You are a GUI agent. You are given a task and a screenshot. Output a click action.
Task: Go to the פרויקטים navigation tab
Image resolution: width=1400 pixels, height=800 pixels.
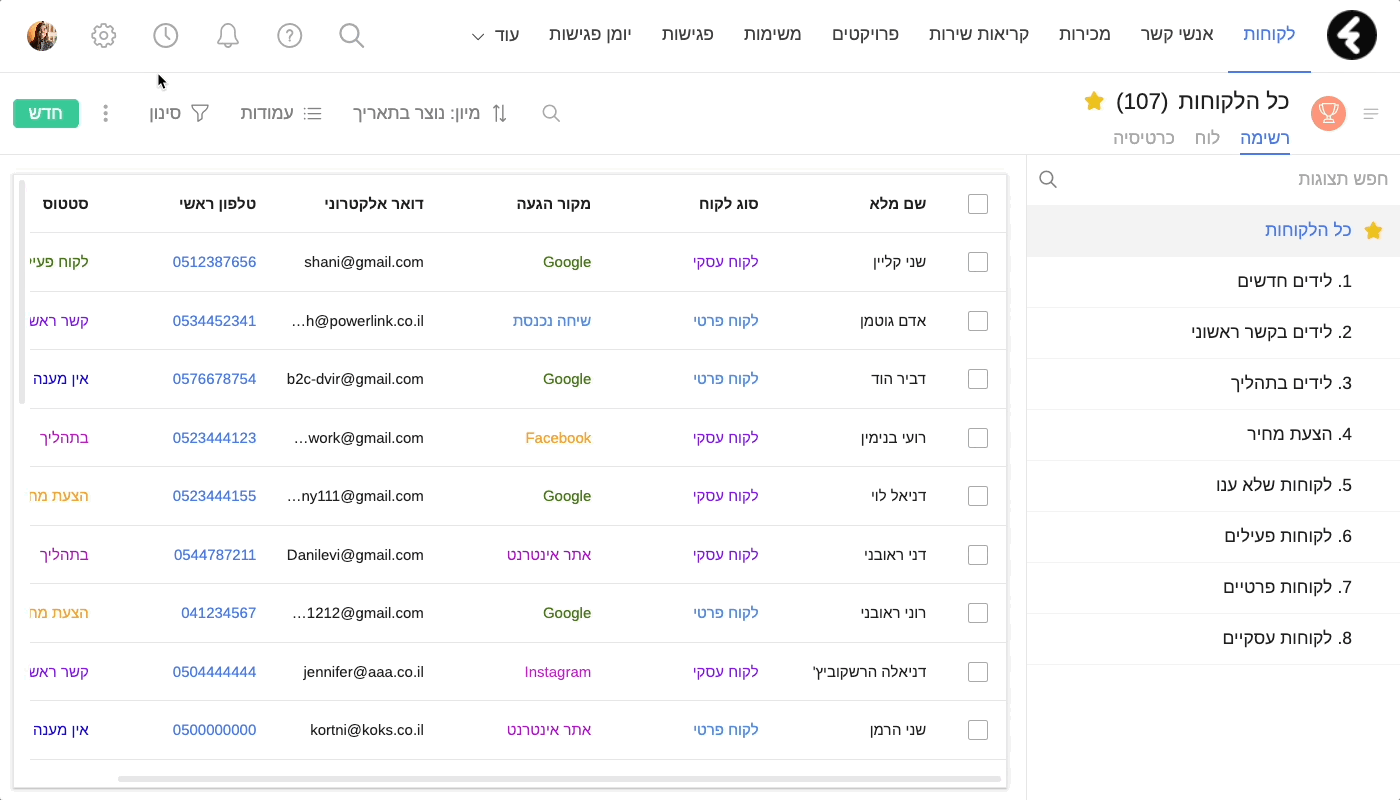865,34
